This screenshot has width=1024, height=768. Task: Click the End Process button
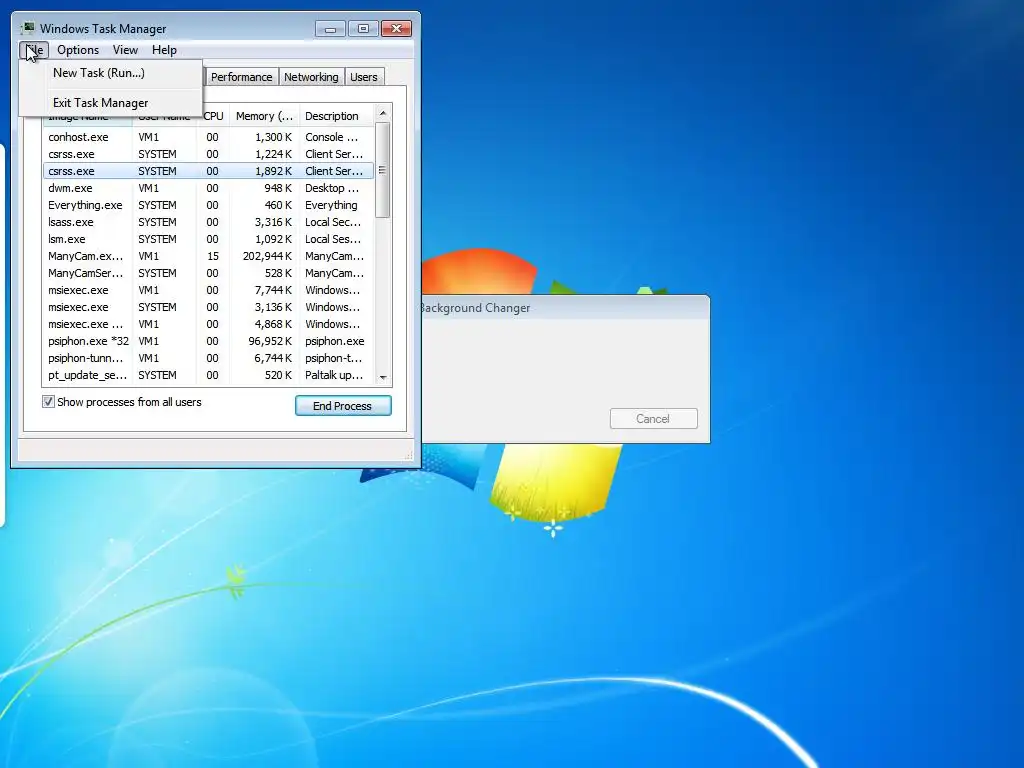tap(343, 406)
